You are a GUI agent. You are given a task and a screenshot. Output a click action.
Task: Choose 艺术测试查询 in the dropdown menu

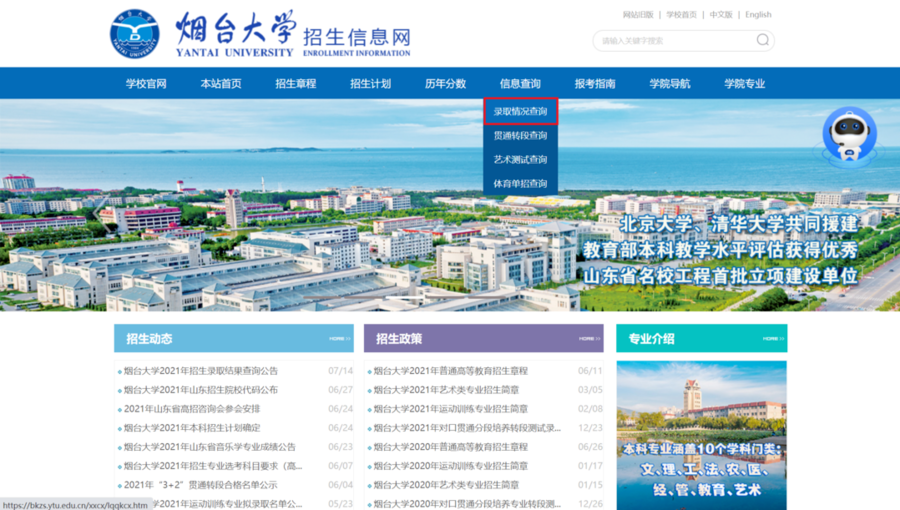(520, 159)
